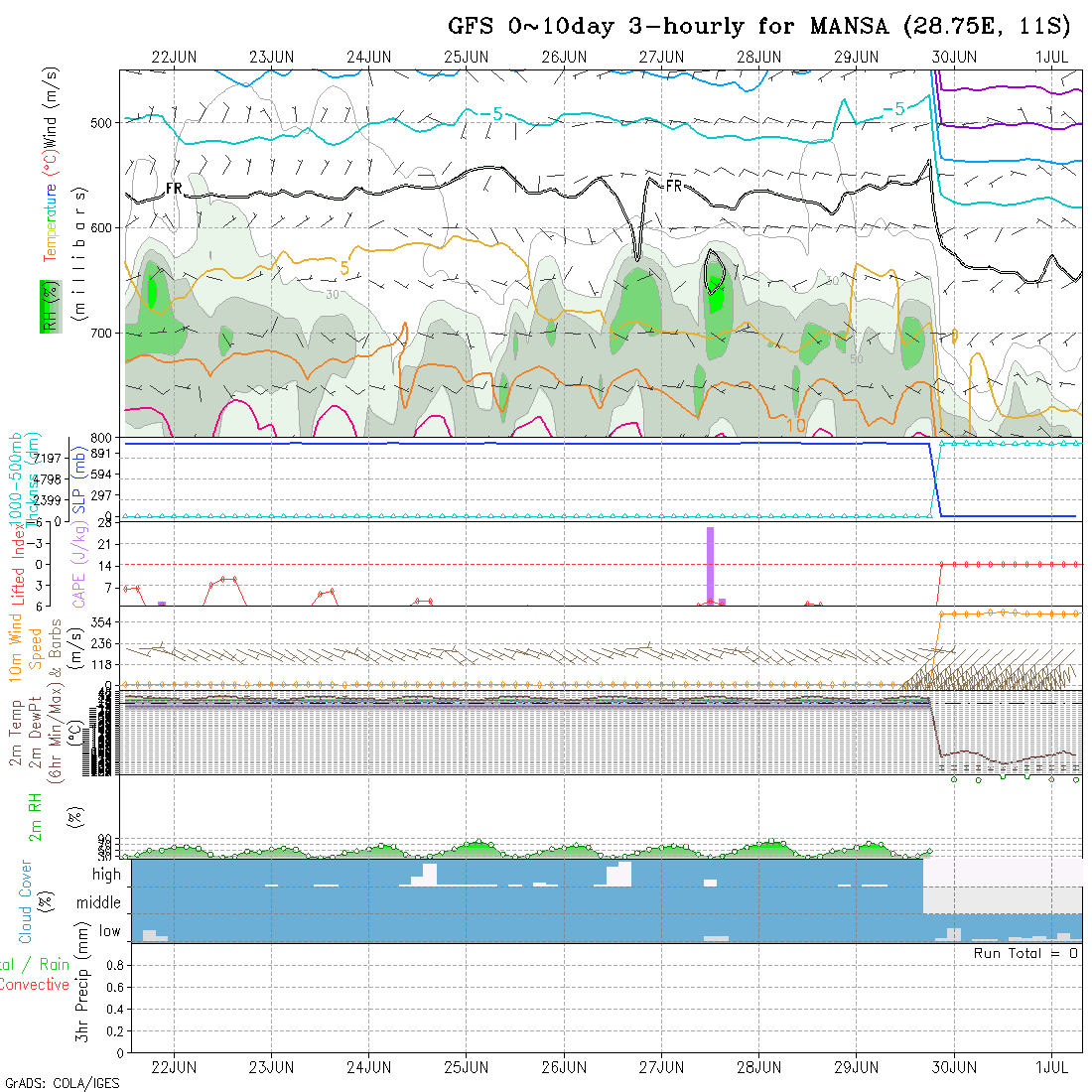Viewport: 1092px width, 1092px height.
Task: Click the top 25JUN date label
Action: pyautogui.click(x=466, y=57)
